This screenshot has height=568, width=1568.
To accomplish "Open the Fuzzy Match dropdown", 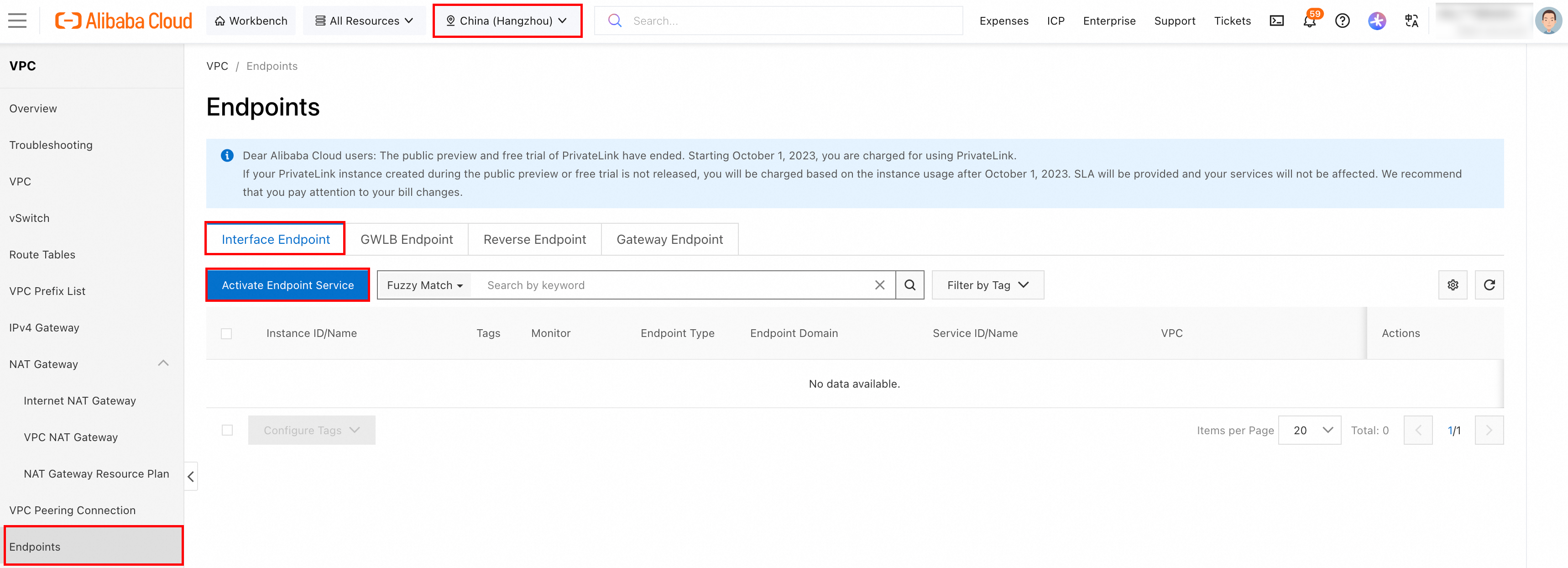I will (425, 285).
